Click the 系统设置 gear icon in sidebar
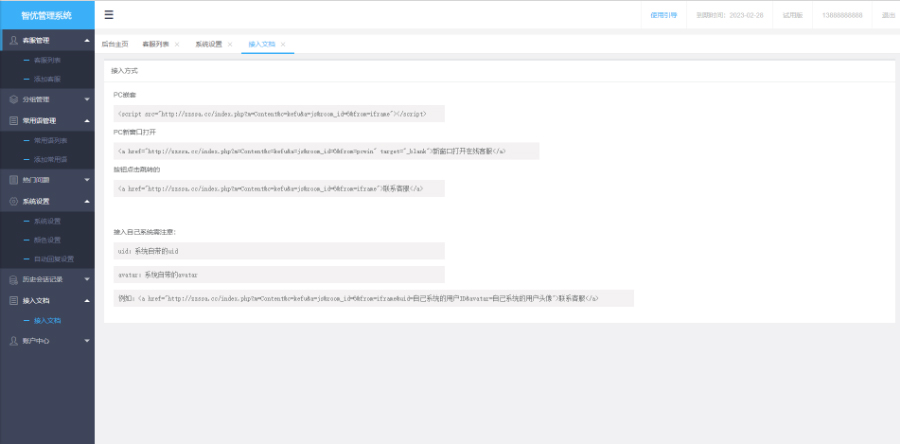Screen dimensions: 900x444 (14, 201)
